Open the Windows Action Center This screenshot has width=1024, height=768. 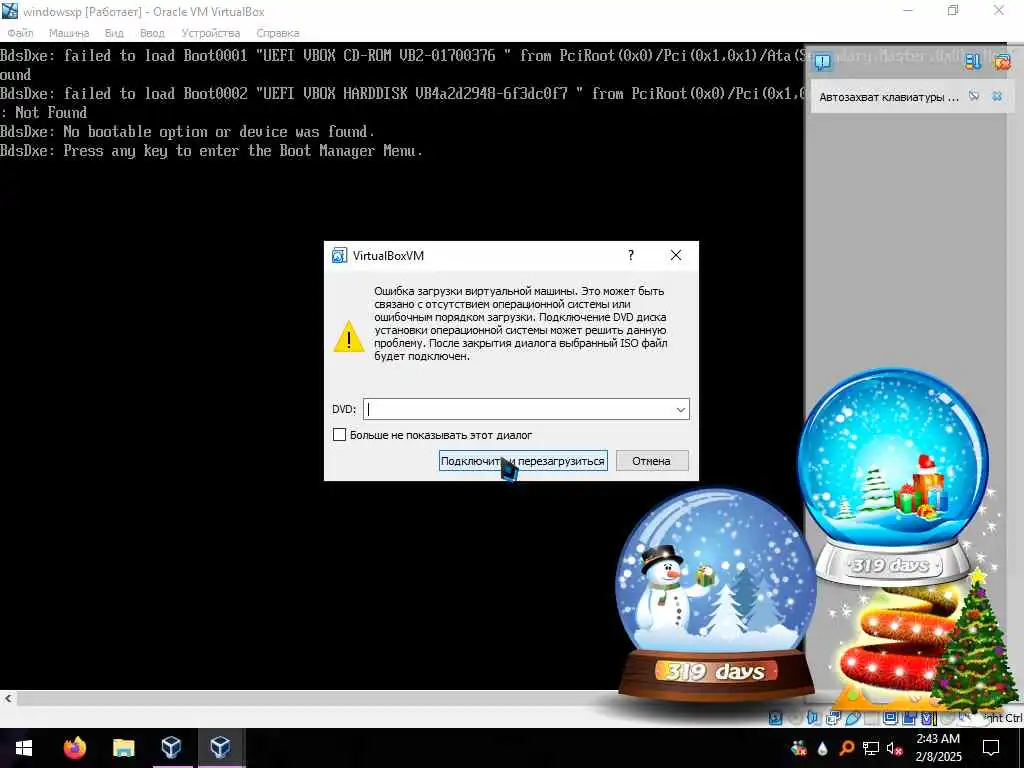991,748
